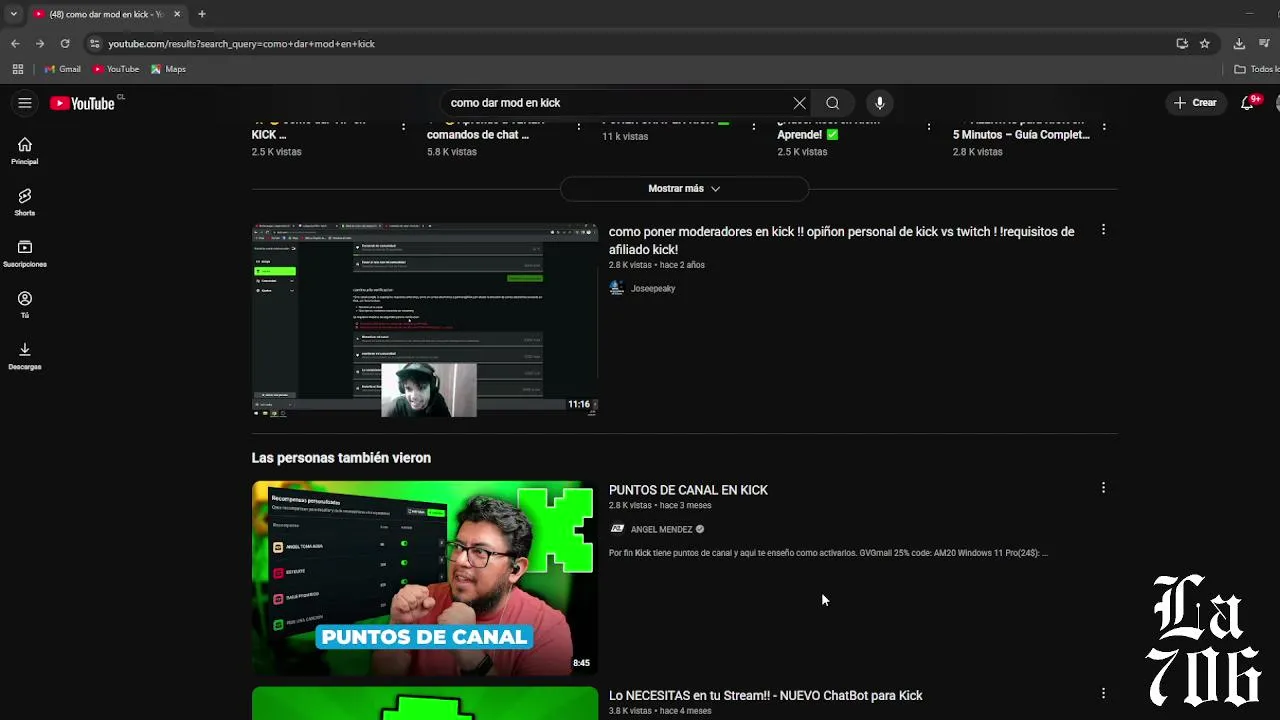Screen dimensions: 1280x720
Task: Open options menu for NUEVO ChatBot video
Action: coord(1103,693)
